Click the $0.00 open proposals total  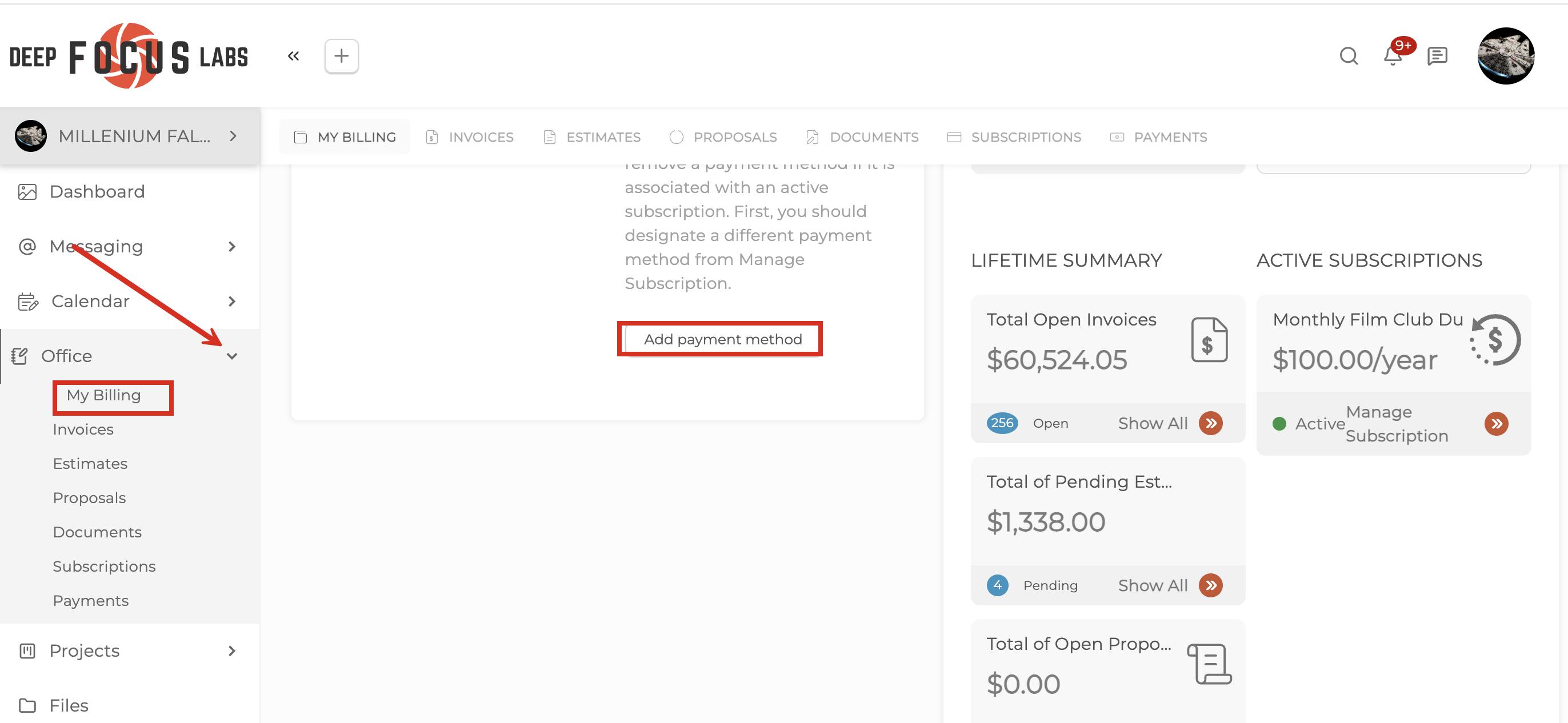pyautogui.click(x=1023, y=684)
